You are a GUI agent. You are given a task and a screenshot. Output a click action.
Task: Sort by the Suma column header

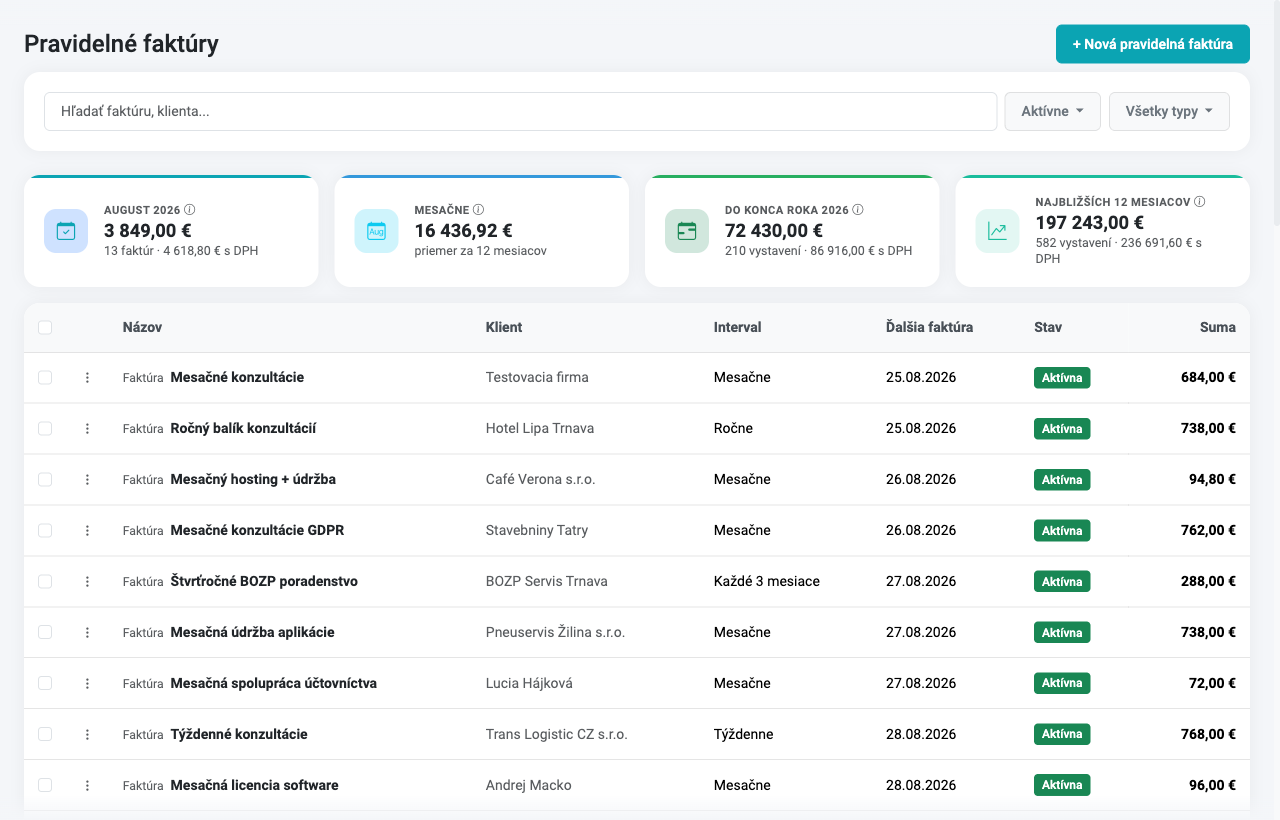click(x=1218, y=327)
